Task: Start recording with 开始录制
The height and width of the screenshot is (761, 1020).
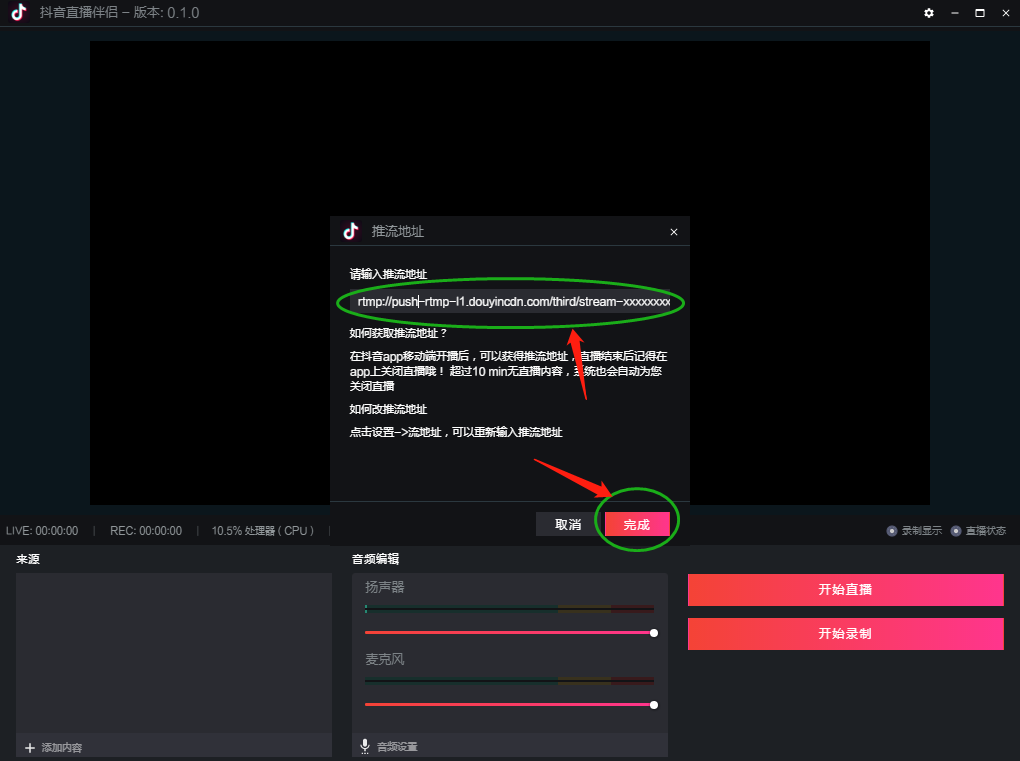Action: tap(846, 634)
